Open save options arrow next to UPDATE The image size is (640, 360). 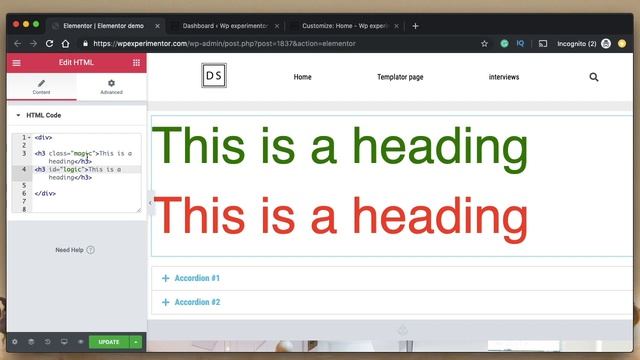click(136, 342)
